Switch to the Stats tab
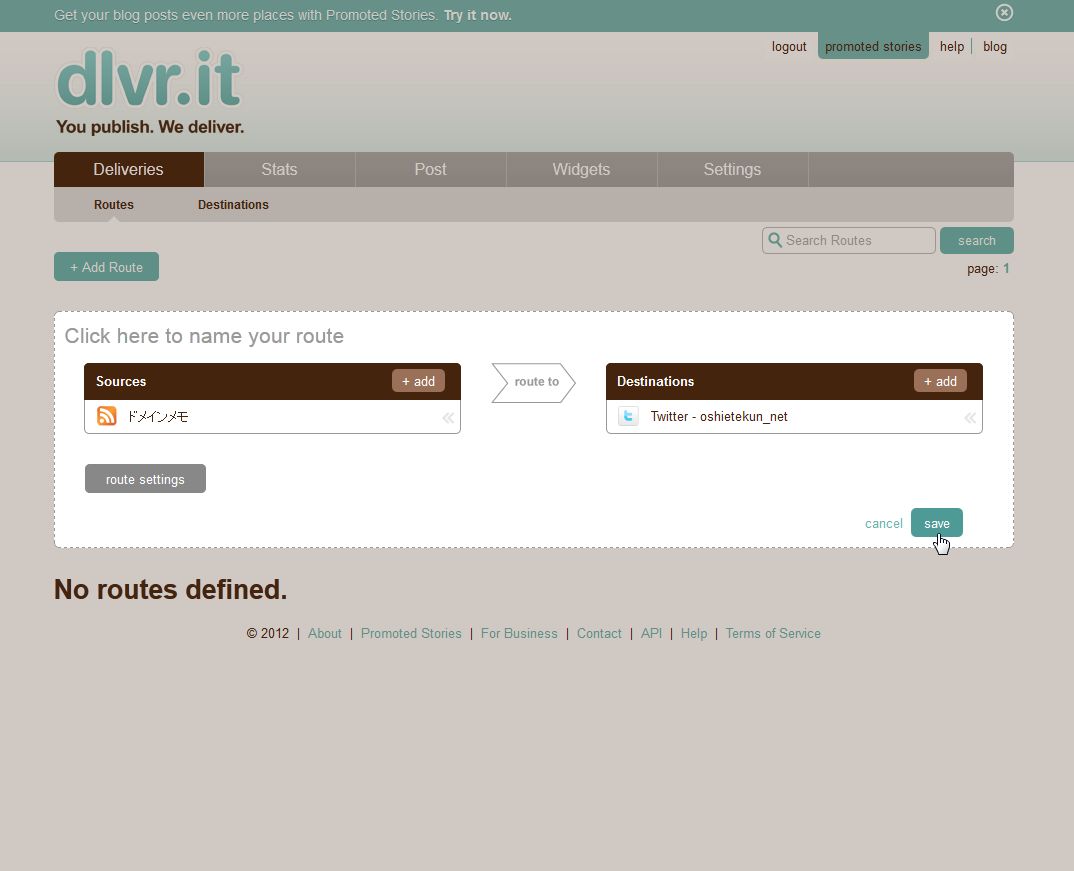Image resolution: width=1074 pixels, height=871 pixels. point(279,169)
